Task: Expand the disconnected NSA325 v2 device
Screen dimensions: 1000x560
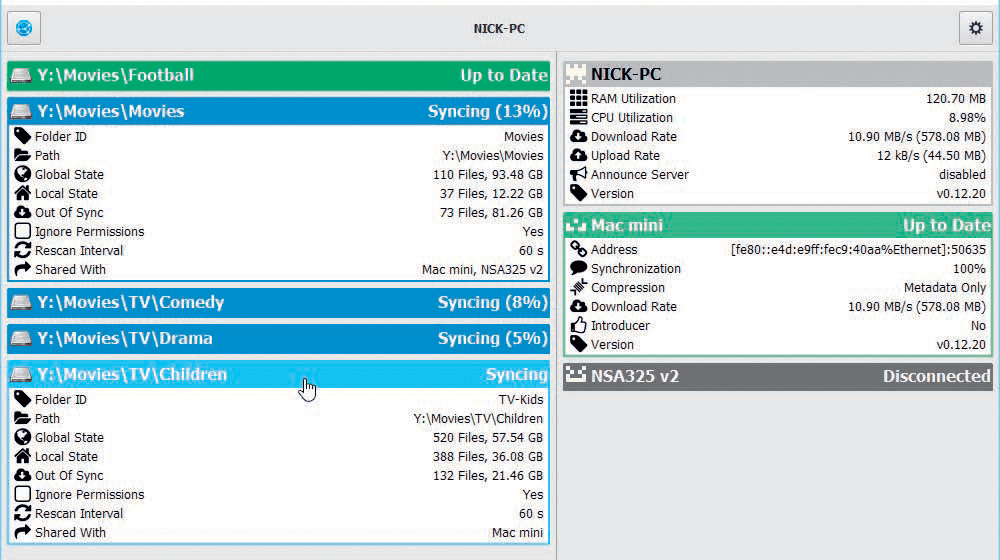Action: (x=778, y=376)
